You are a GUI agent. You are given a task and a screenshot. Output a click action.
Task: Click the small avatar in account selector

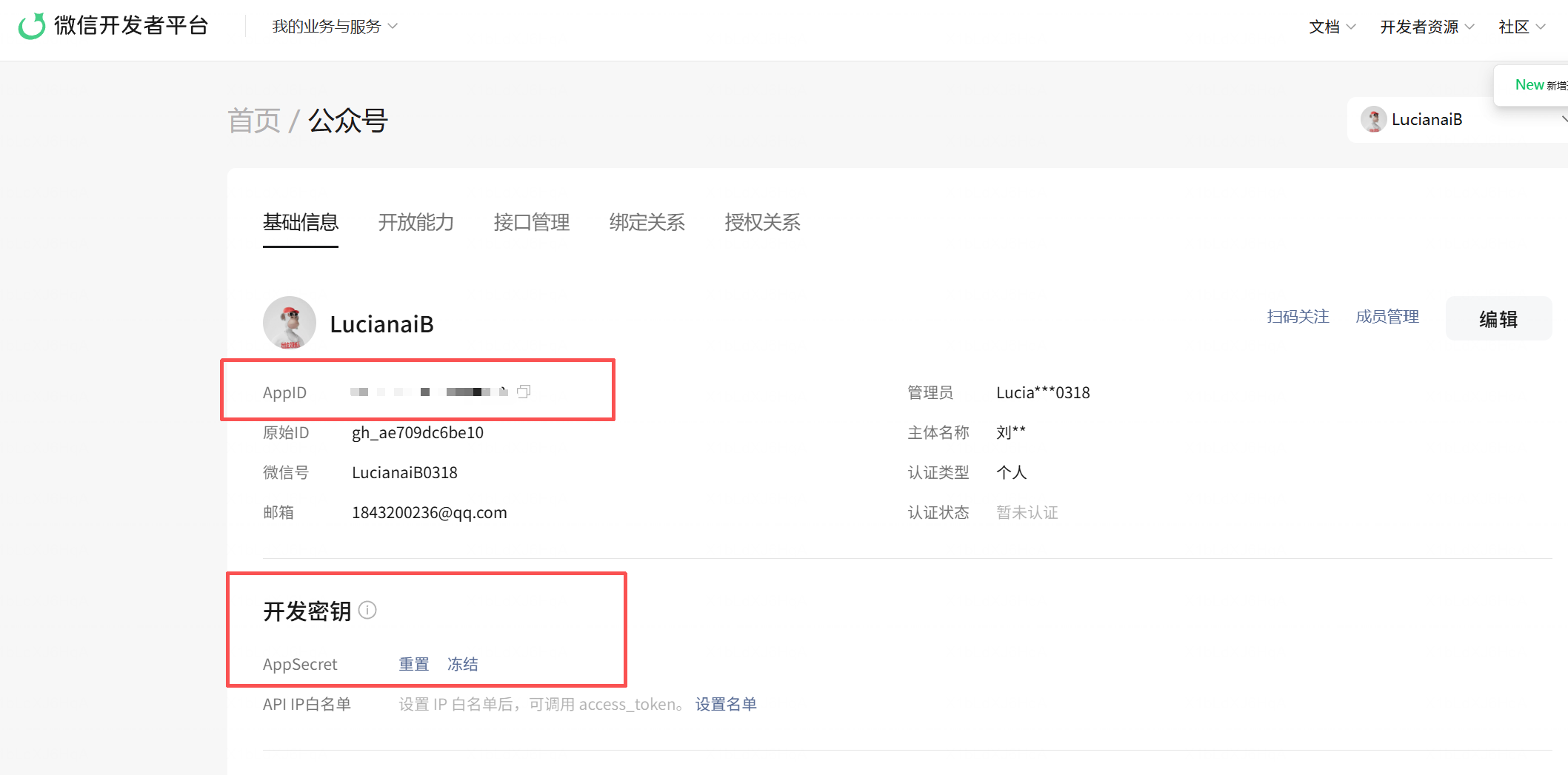click(1373, 119)
